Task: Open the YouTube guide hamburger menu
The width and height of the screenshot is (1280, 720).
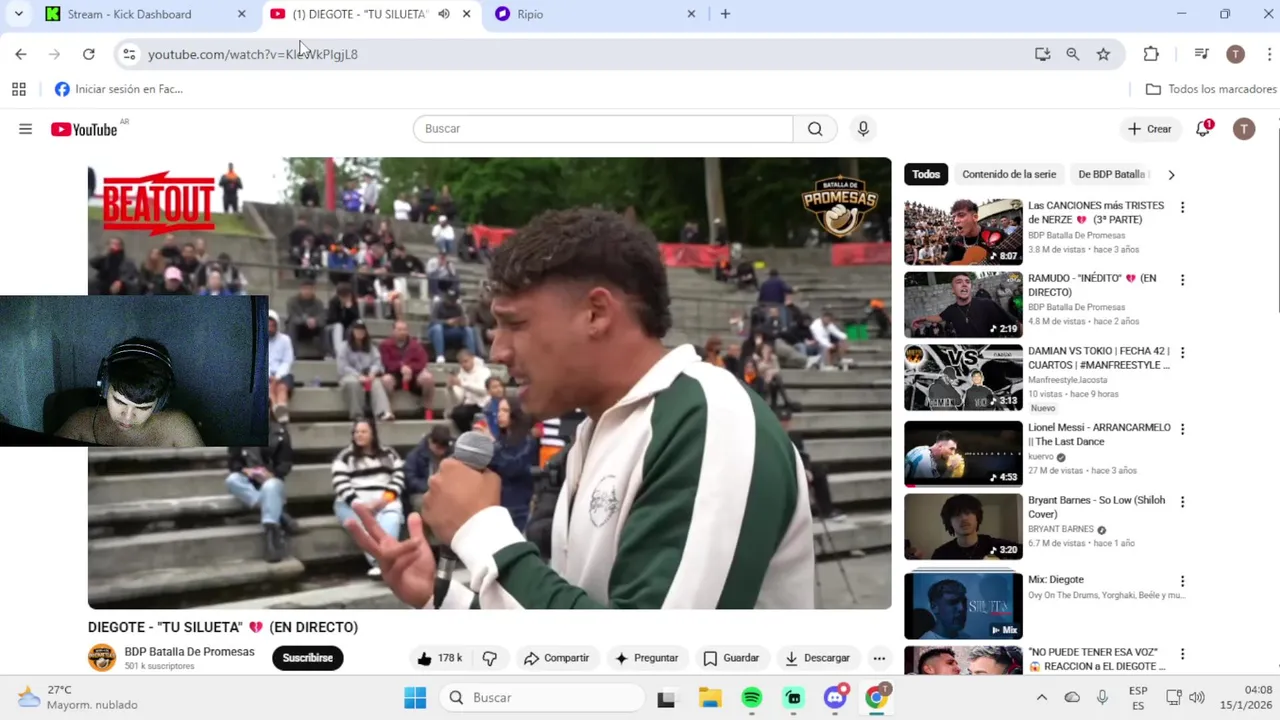Action: pyautogui.click(x=25, y=129)
